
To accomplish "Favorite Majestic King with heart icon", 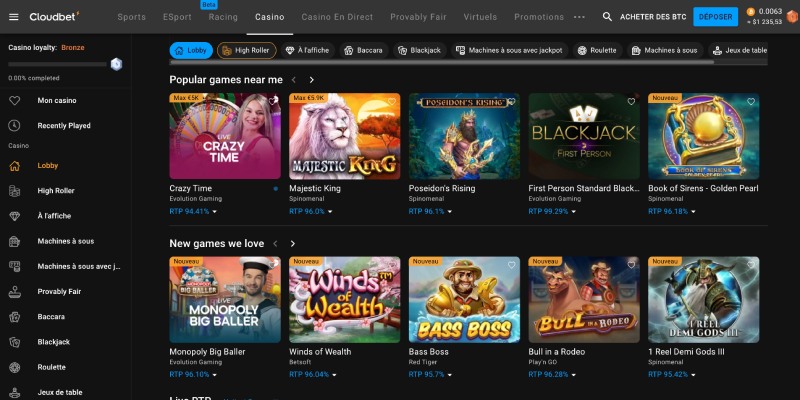I will (x=392, y=102).
